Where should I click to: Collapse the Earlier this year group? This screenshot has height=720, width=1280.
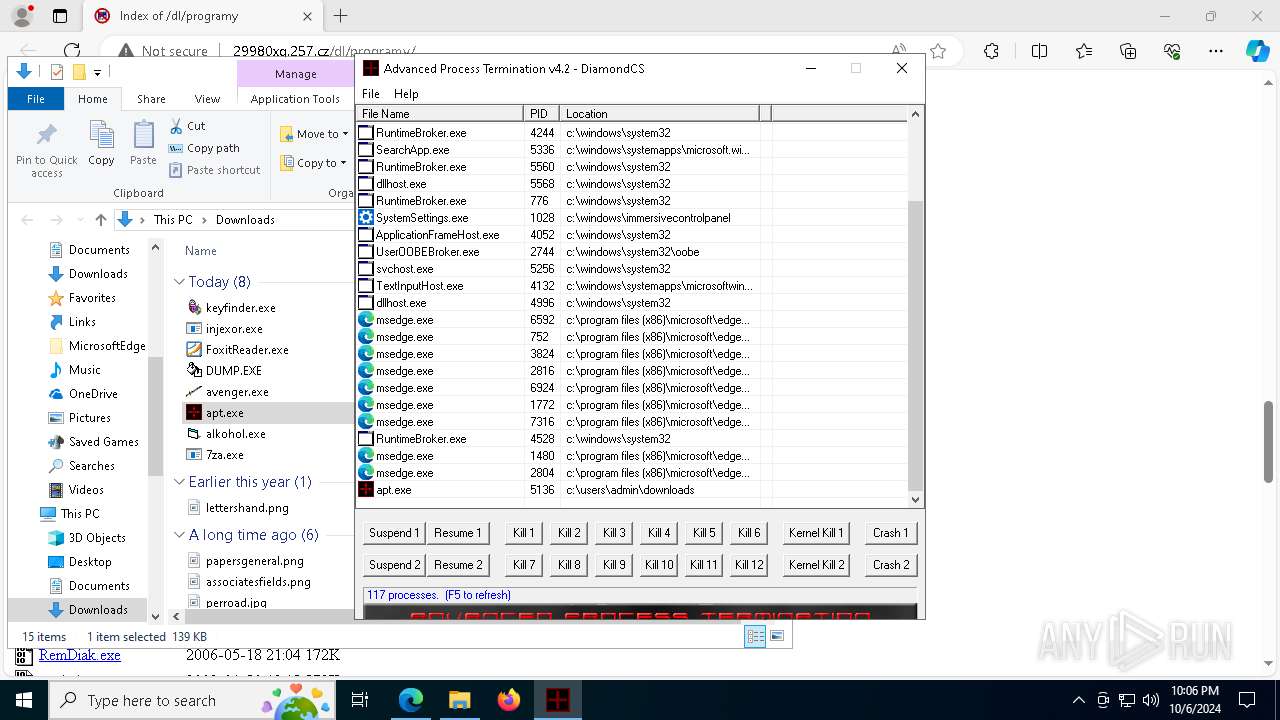pos(179,482)
